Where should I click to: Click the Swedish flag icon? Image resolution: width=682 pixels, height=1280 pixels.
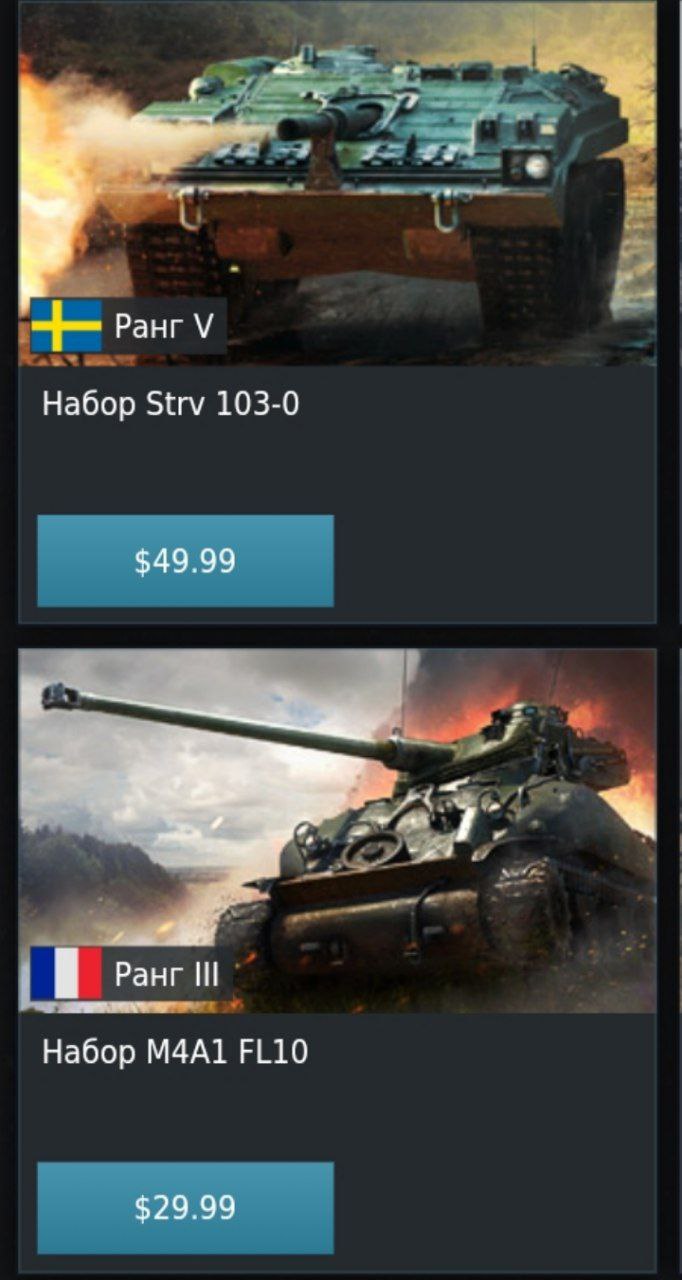66,326
